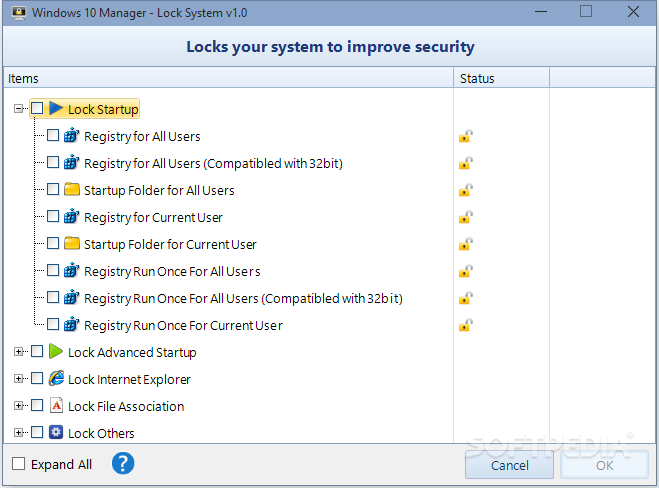The height and width of the screenshot is (488, 659).
Task: Enable the Lock Advanced Startup checkbox
Action: pyautogui.click(x=37, y=351)
